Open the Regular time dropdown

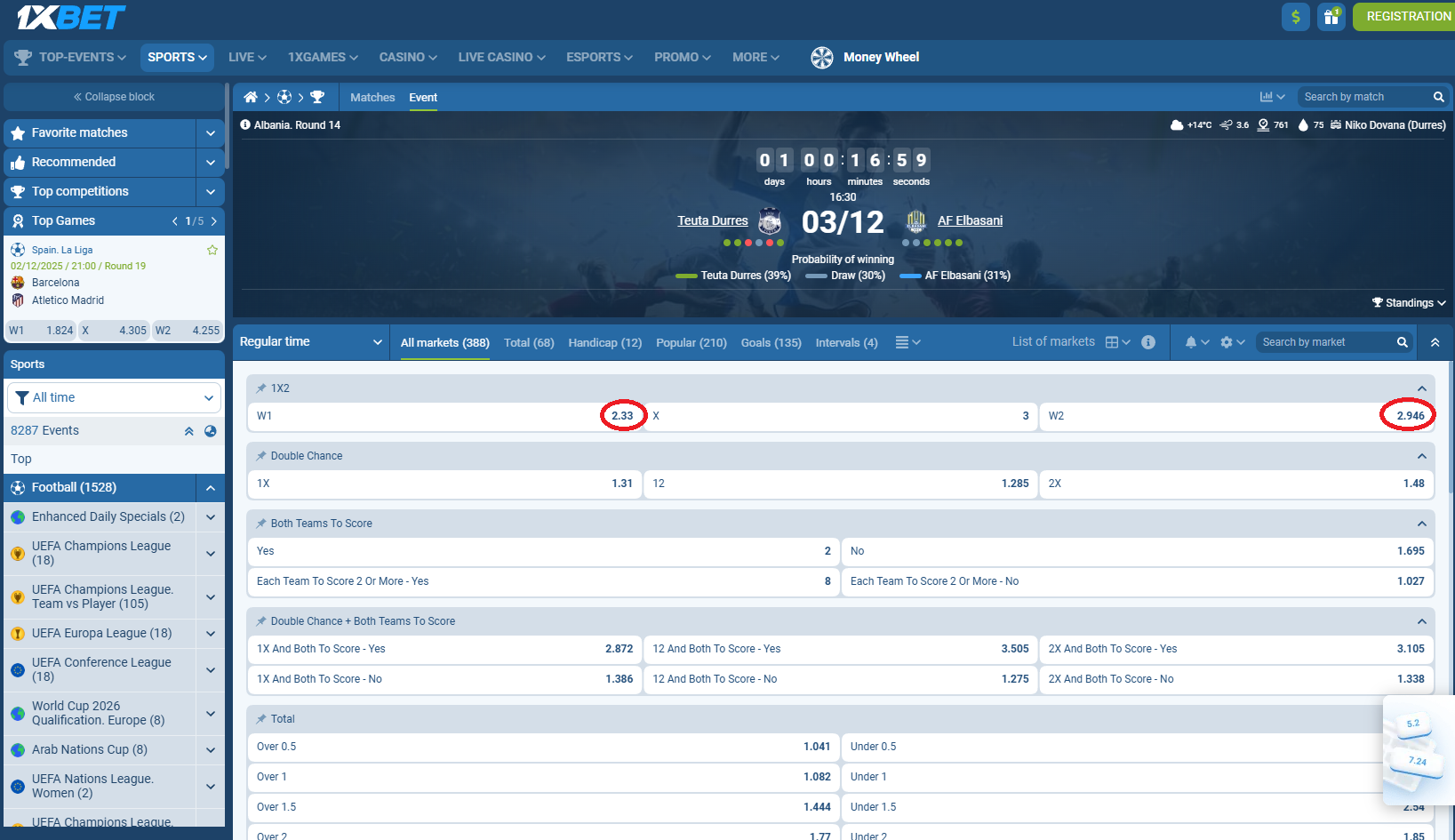click(310, 342)
